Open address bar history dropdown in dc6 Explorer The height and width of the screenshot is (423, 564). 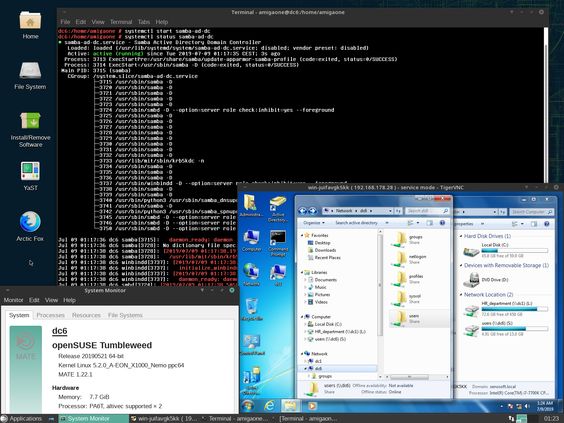(x=390, y=211)
